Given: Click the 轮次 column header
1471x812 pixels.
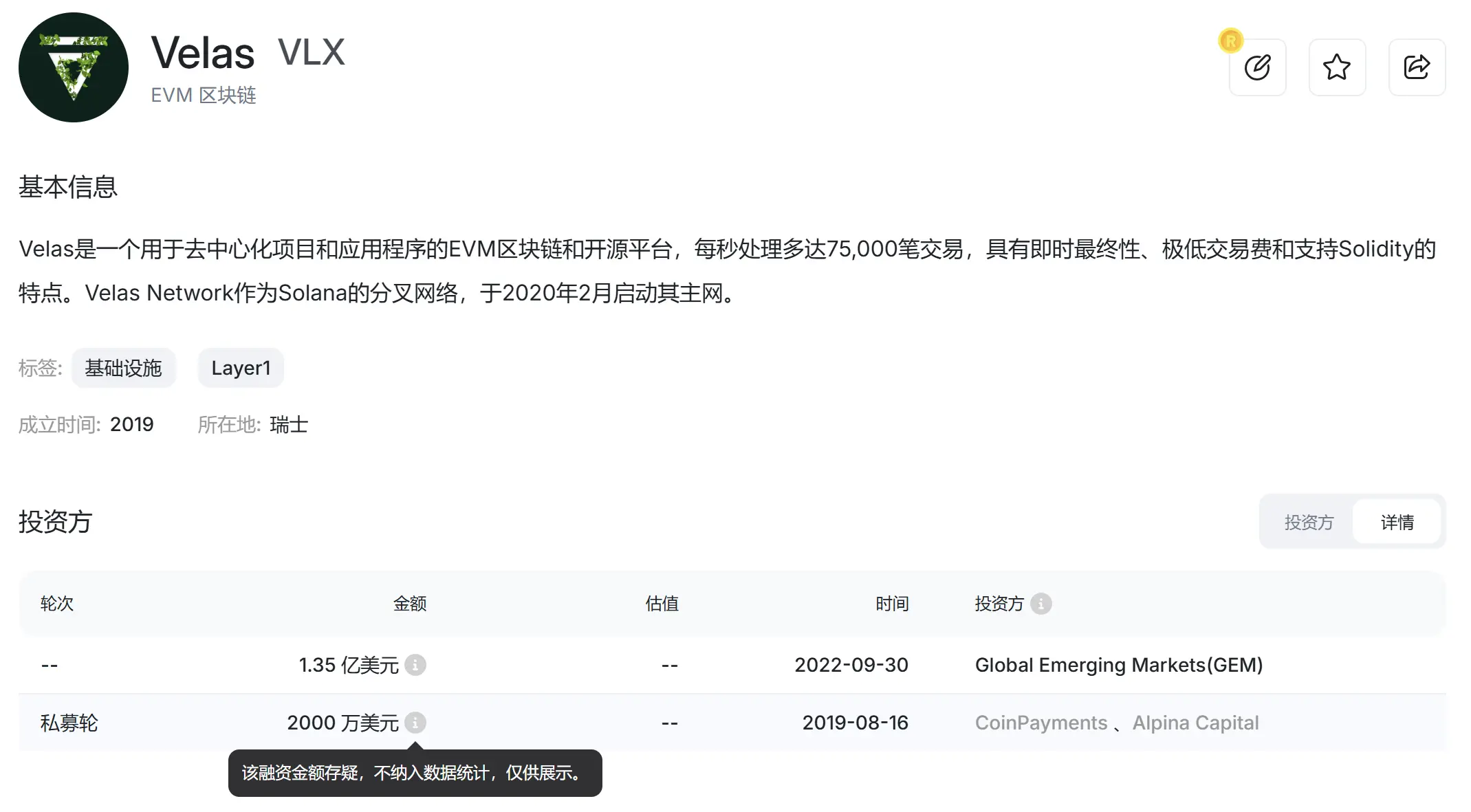Looking at the screenshot, I should (x=56, y=604).
